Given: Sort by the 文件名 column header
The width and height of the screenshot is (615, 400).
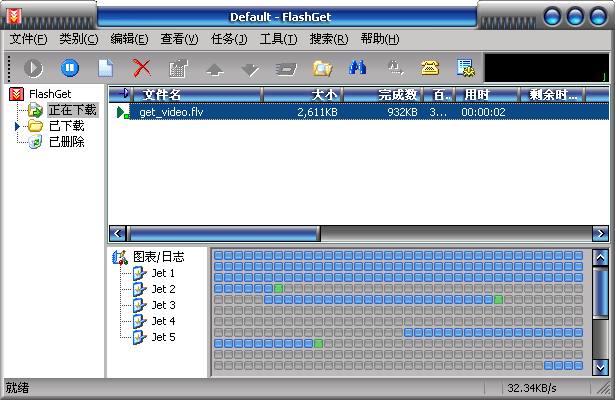Looking at the screenshot, I should [198, 95].
